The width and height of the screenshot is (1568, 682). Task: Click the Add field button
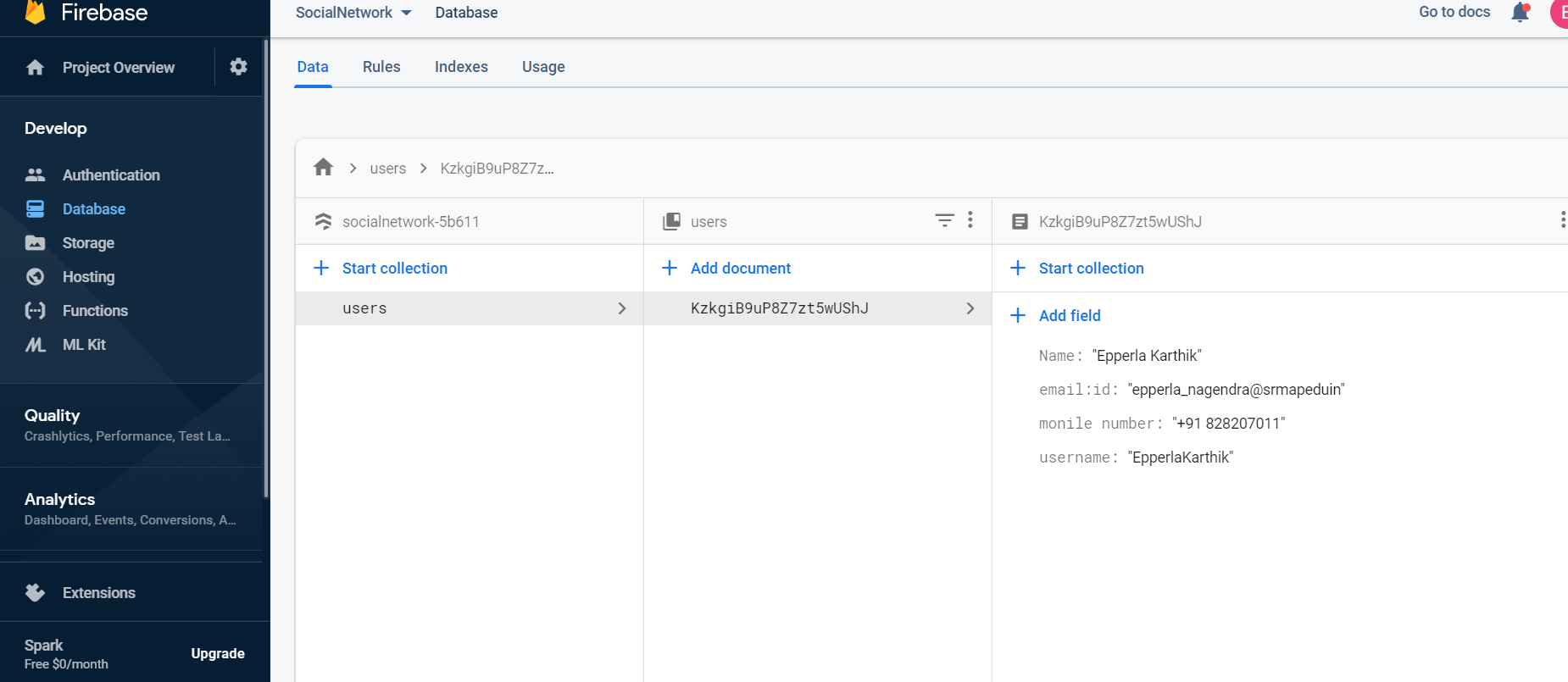(1069, 316)
